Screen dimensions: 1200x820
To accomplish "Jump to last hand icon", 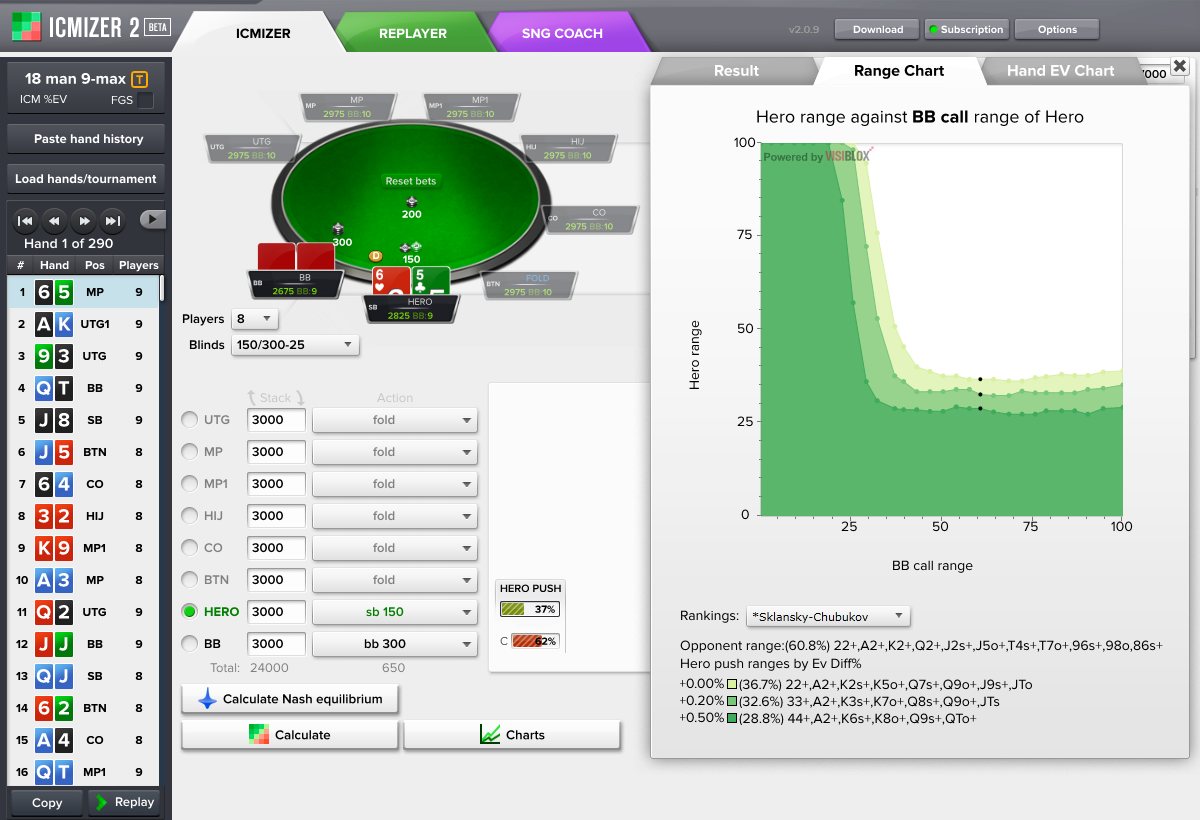I will pos(114,220).
